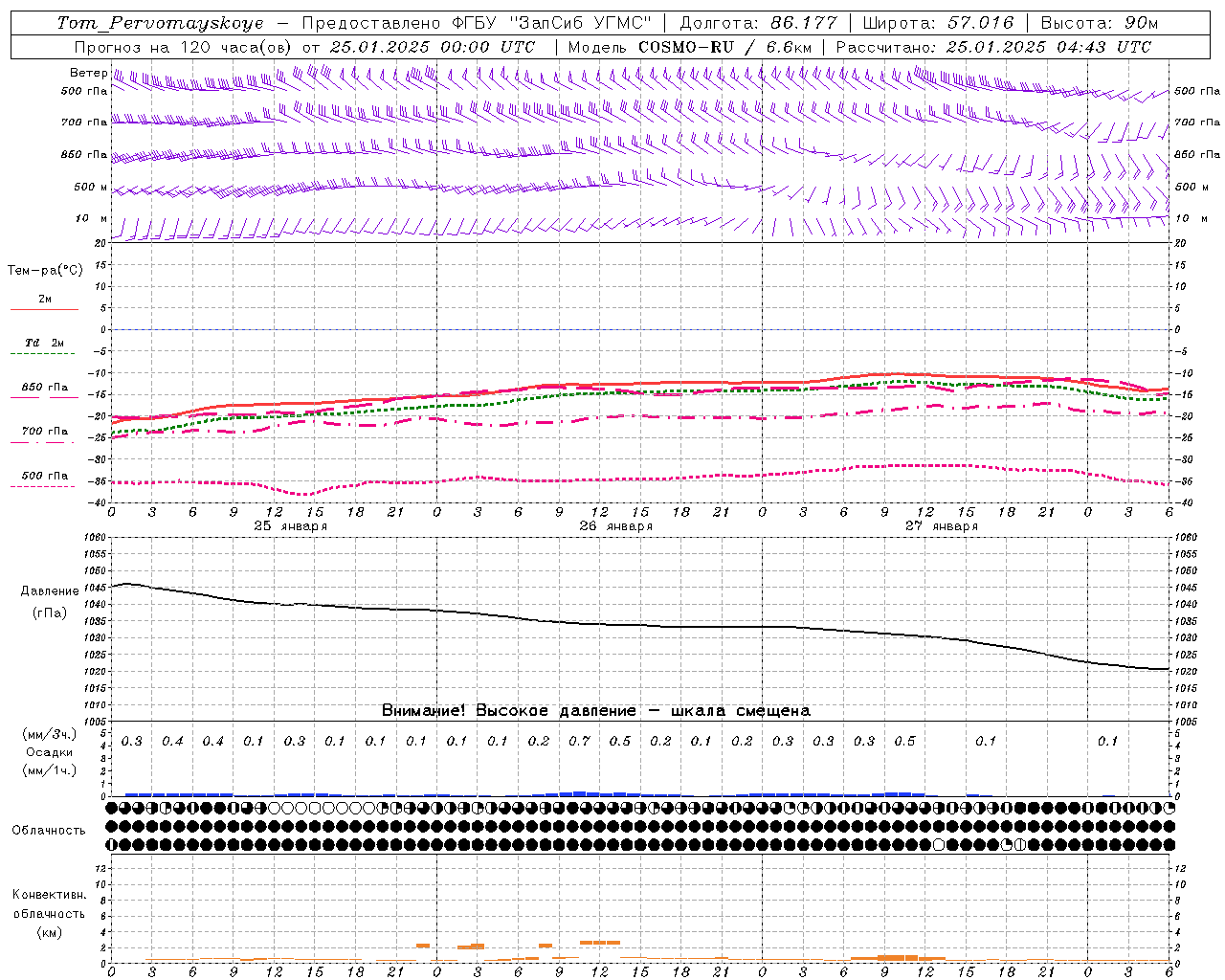Click the Давление panel title
Image resolution: width=1225 pixels, height=980 pixels.
[x=50, y=591]
